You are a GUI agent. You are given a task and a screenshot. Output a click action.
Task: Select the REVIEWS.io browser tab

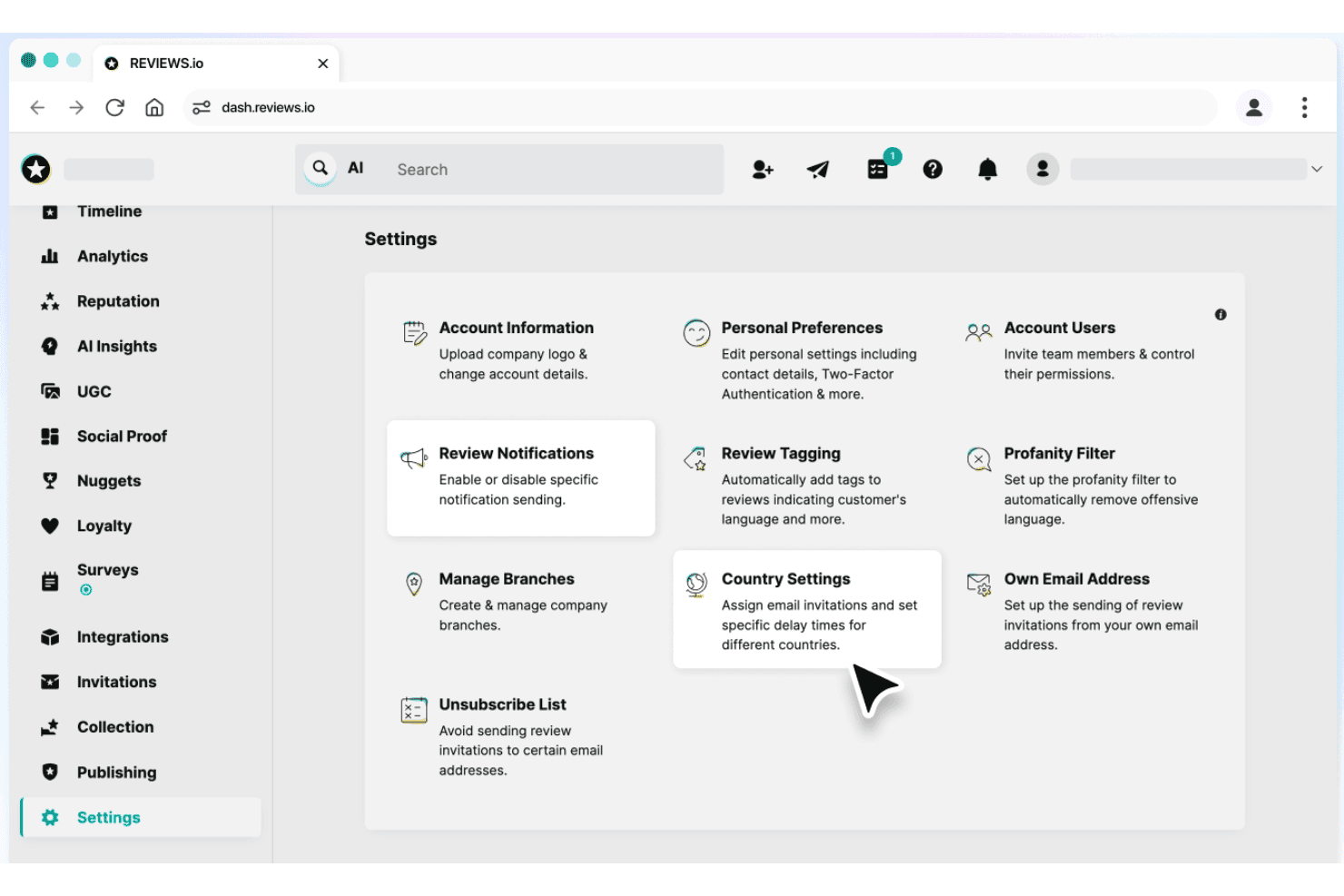tap(216, 64)
